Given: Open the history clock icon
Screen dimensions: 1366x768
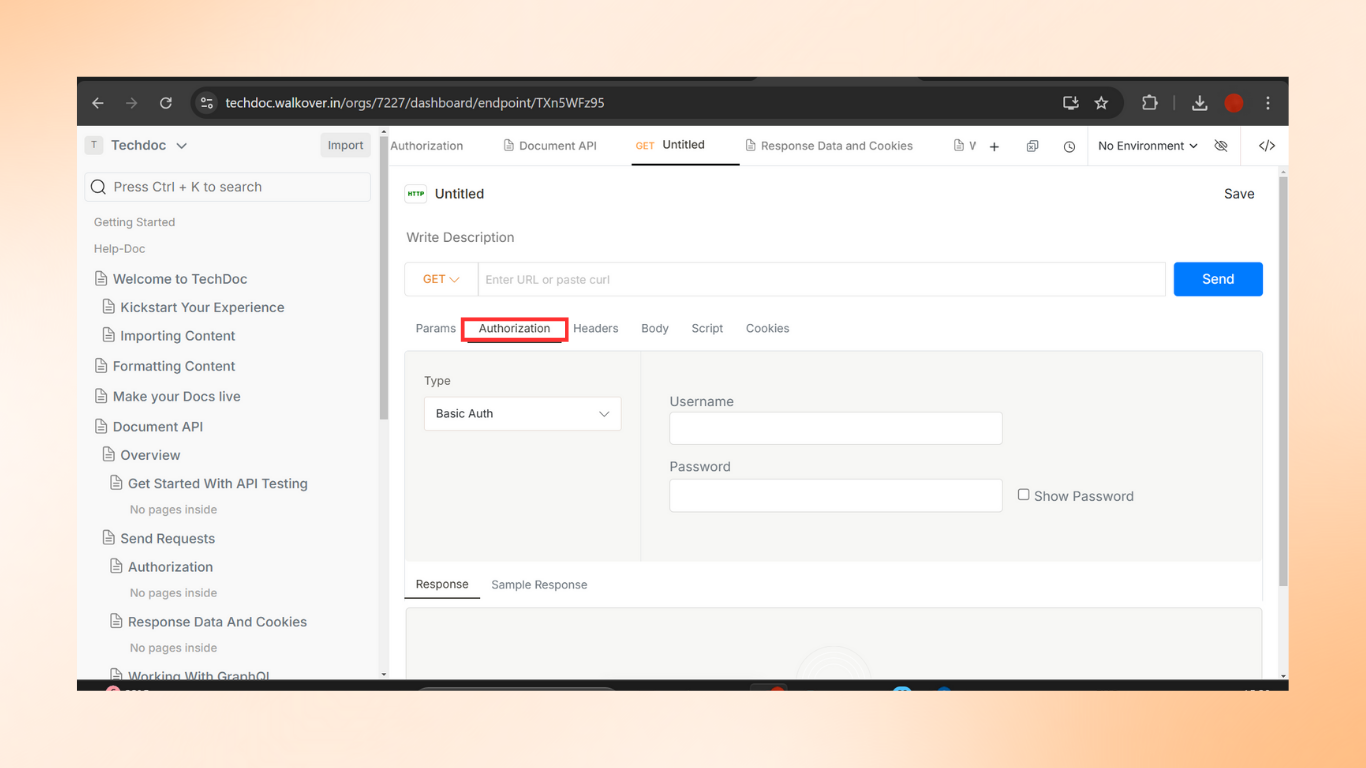Looking at the screenshot, I should [x=1069, y=147].
